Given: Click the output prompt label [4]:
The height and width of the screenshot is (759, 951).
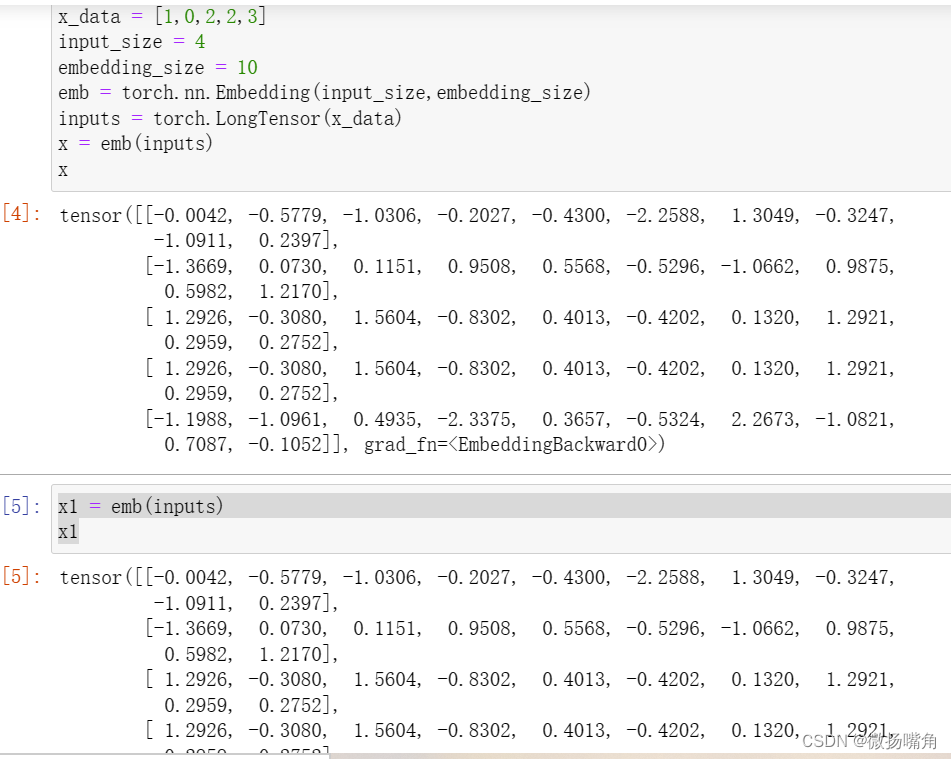Looking at the screenshot, I should pyautogui.click(x=22, y=214).
